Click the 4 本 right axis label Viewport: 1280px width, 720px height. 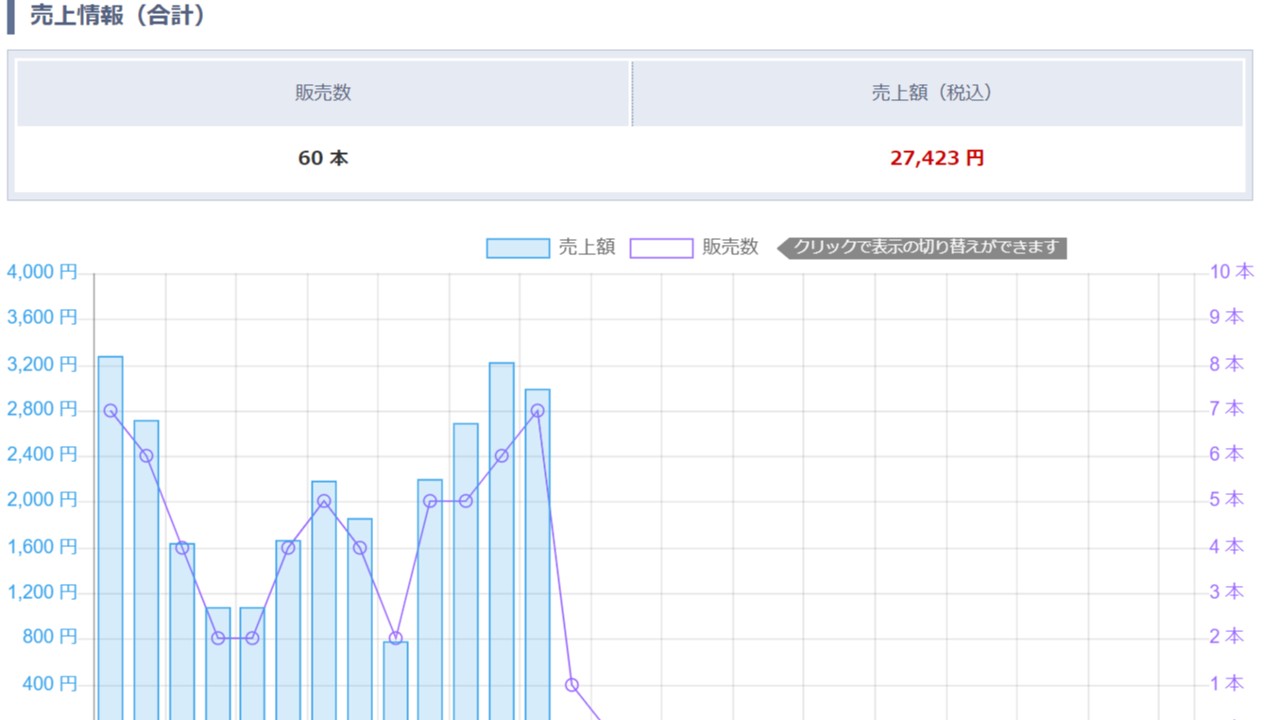pyautogui.click(x=1227, y=546)
